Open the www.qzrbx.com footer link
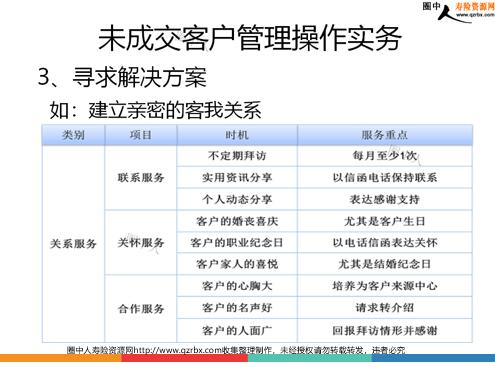The height and width of the screenshot is (367, 495). tap(177, 350)
